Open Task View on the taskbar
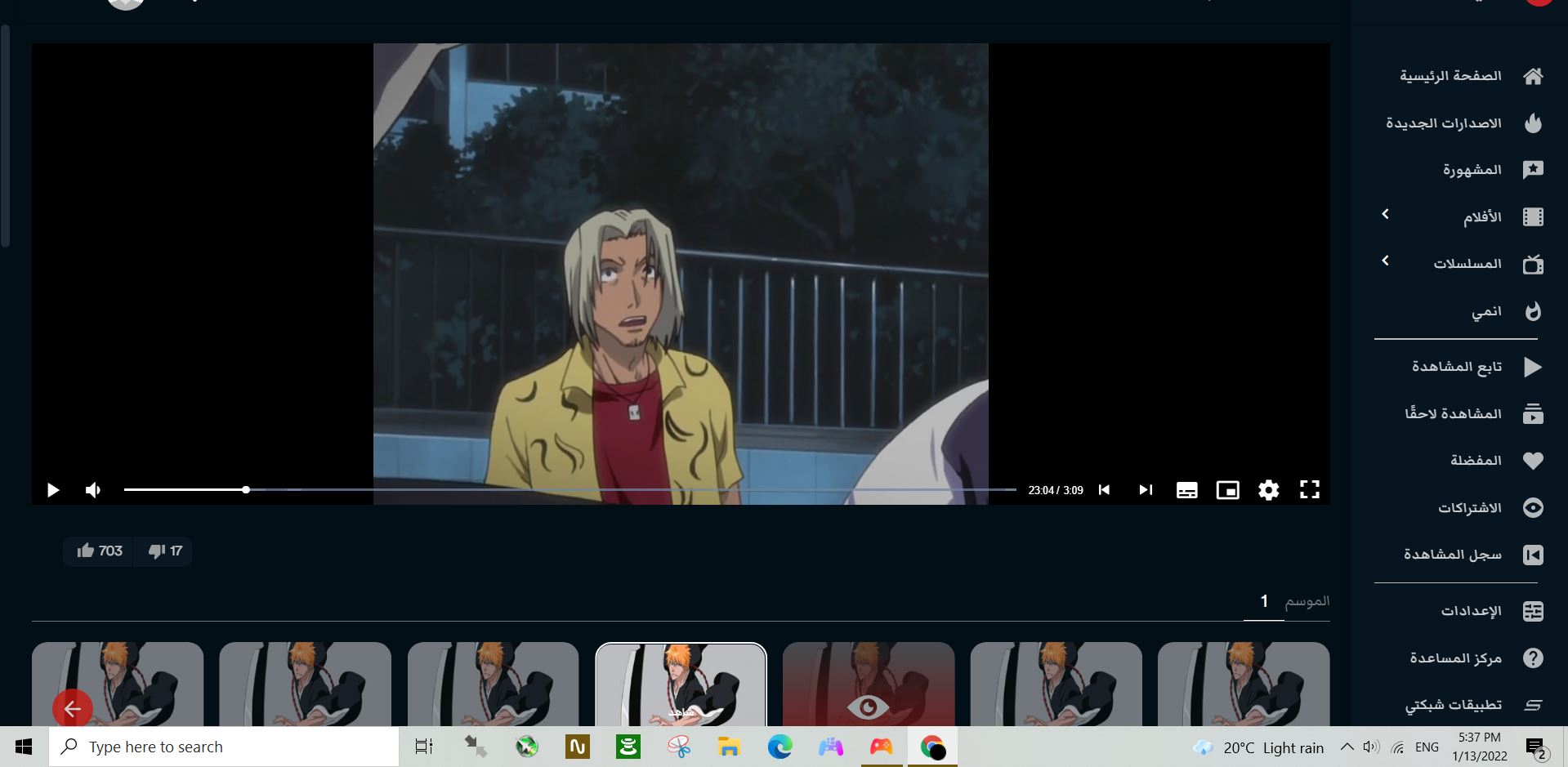This screenshot has height=767, width=1568. pos(424,747)
